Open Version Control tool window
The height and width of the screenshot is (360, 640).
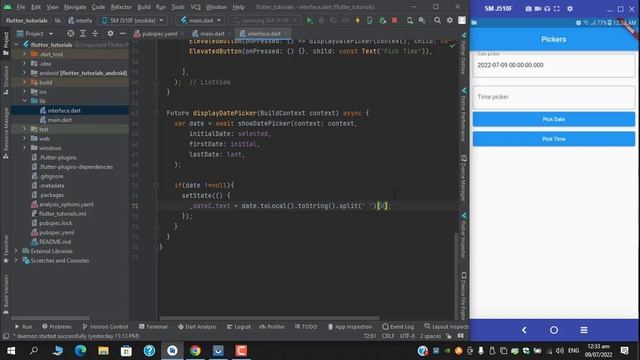tap(105, 327)
